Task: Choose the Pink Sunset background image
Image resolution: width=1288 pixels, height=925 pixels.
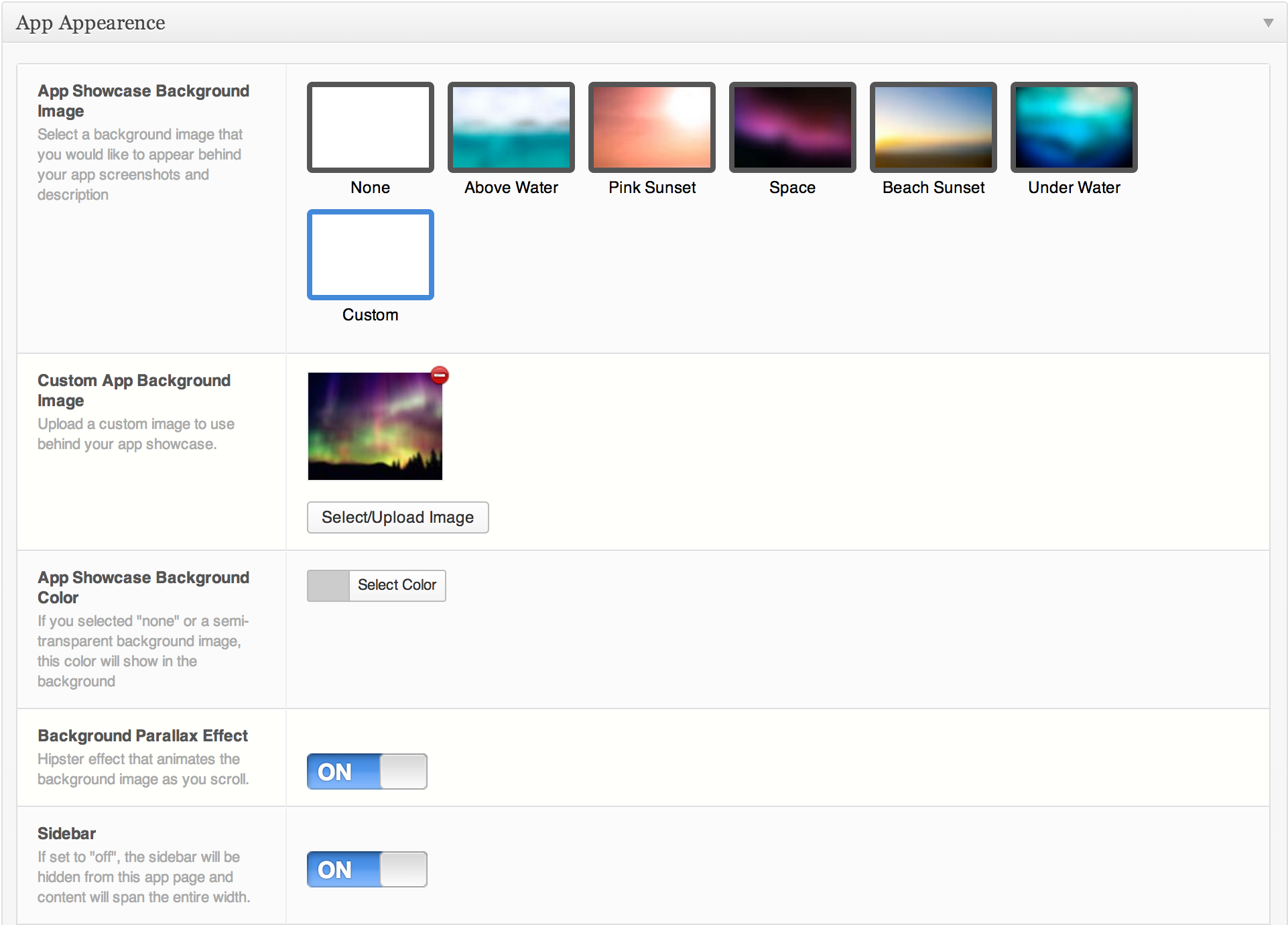Action: click(652, 127)
